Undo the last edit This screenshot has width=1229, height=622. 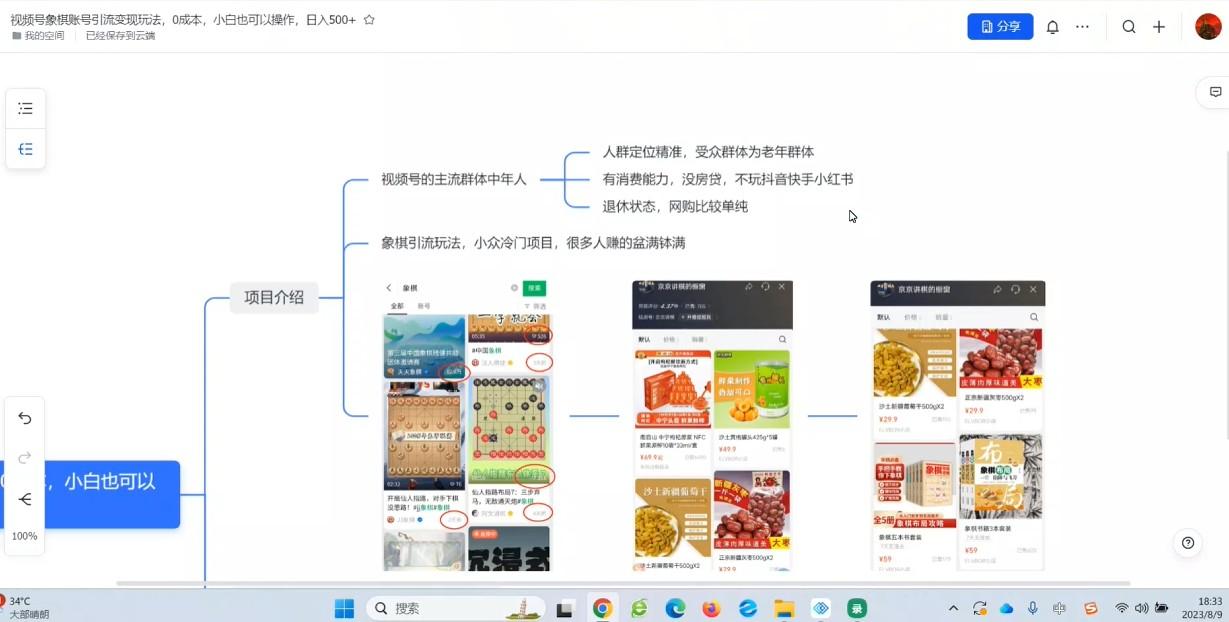coord(26,418)
